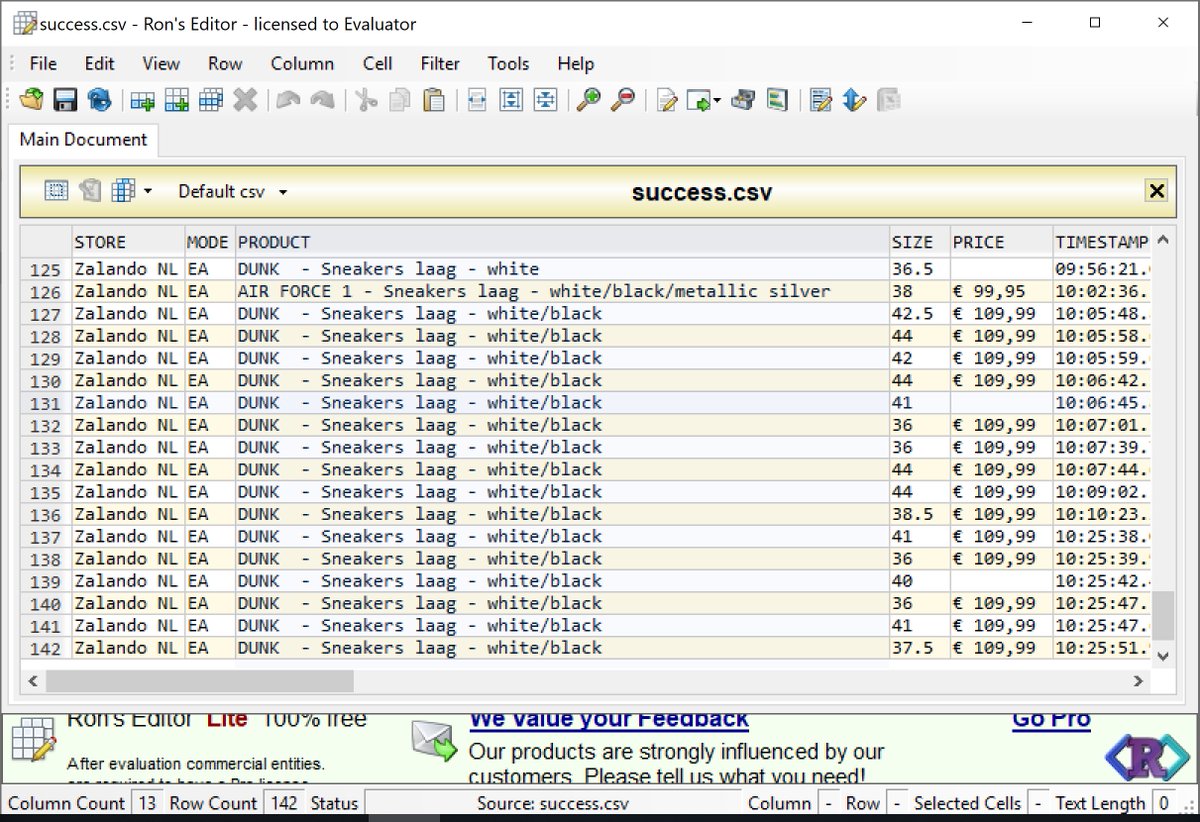Click the blue table grid icon in document header
Screen dimensions: 1200x822
(123, 190)
